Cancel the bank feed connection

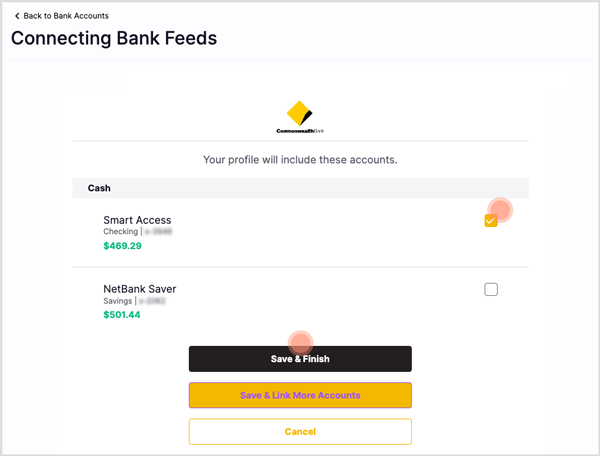(300, 432)
